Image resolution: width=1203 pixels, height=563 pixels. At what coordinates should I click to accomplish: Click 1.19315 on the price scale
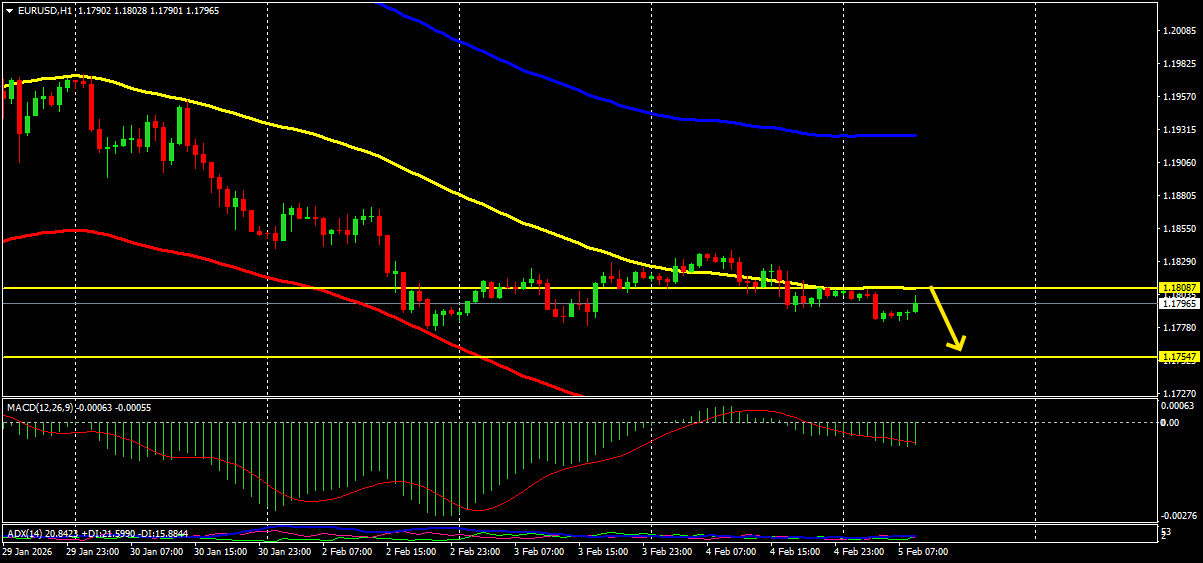tap(1179, 130)
